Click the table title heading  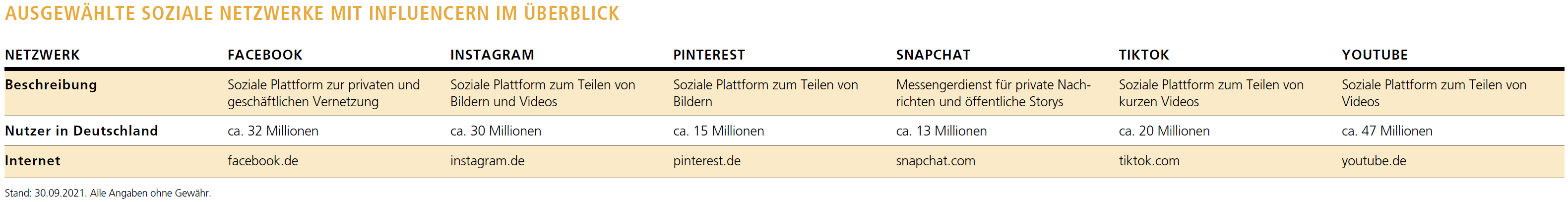coord(312,13)
